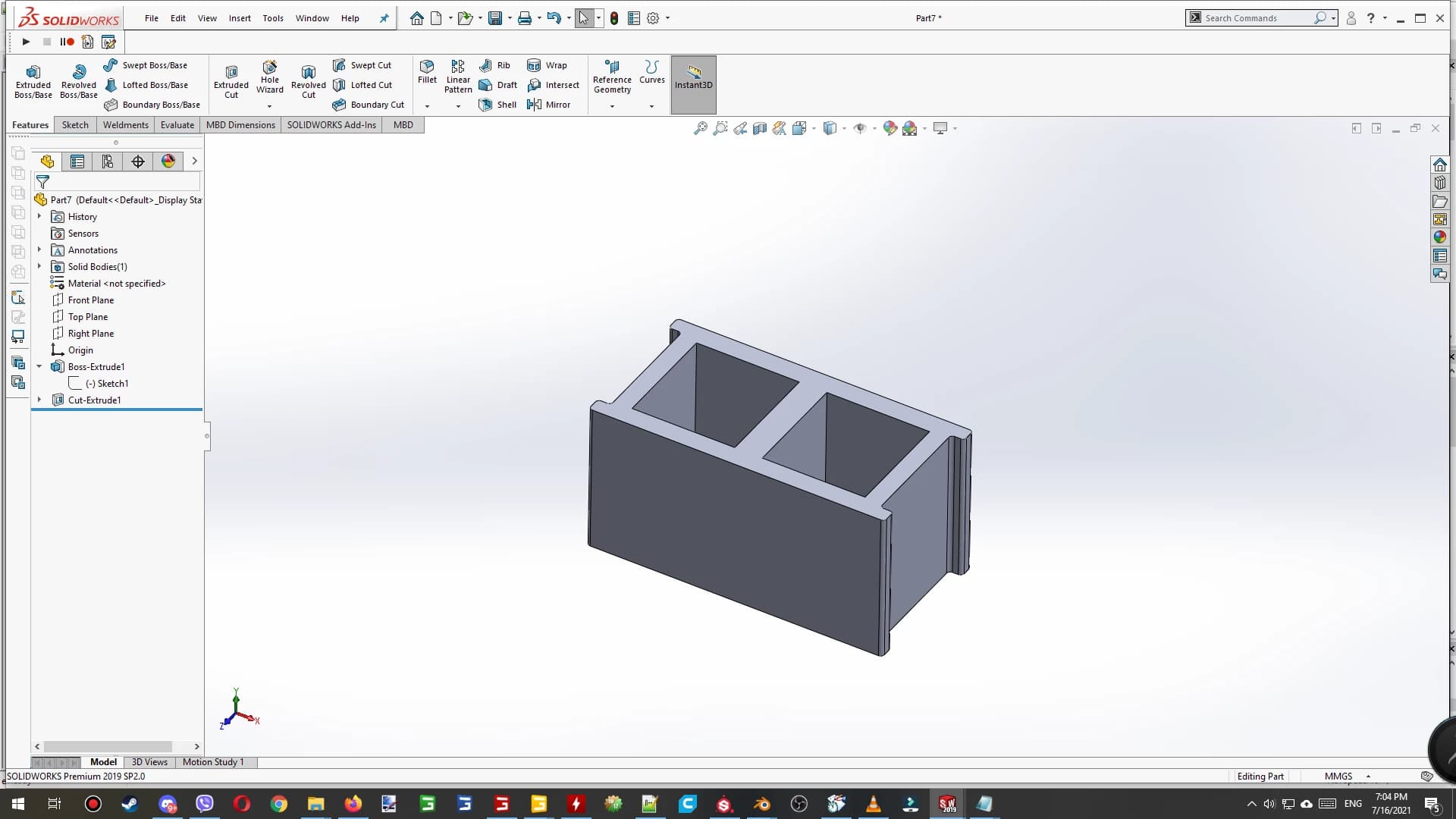Viewport: 1456px width, 819px height.
Task: Open Google Chrome from taskbar
Action: click(x=279, y=804)
